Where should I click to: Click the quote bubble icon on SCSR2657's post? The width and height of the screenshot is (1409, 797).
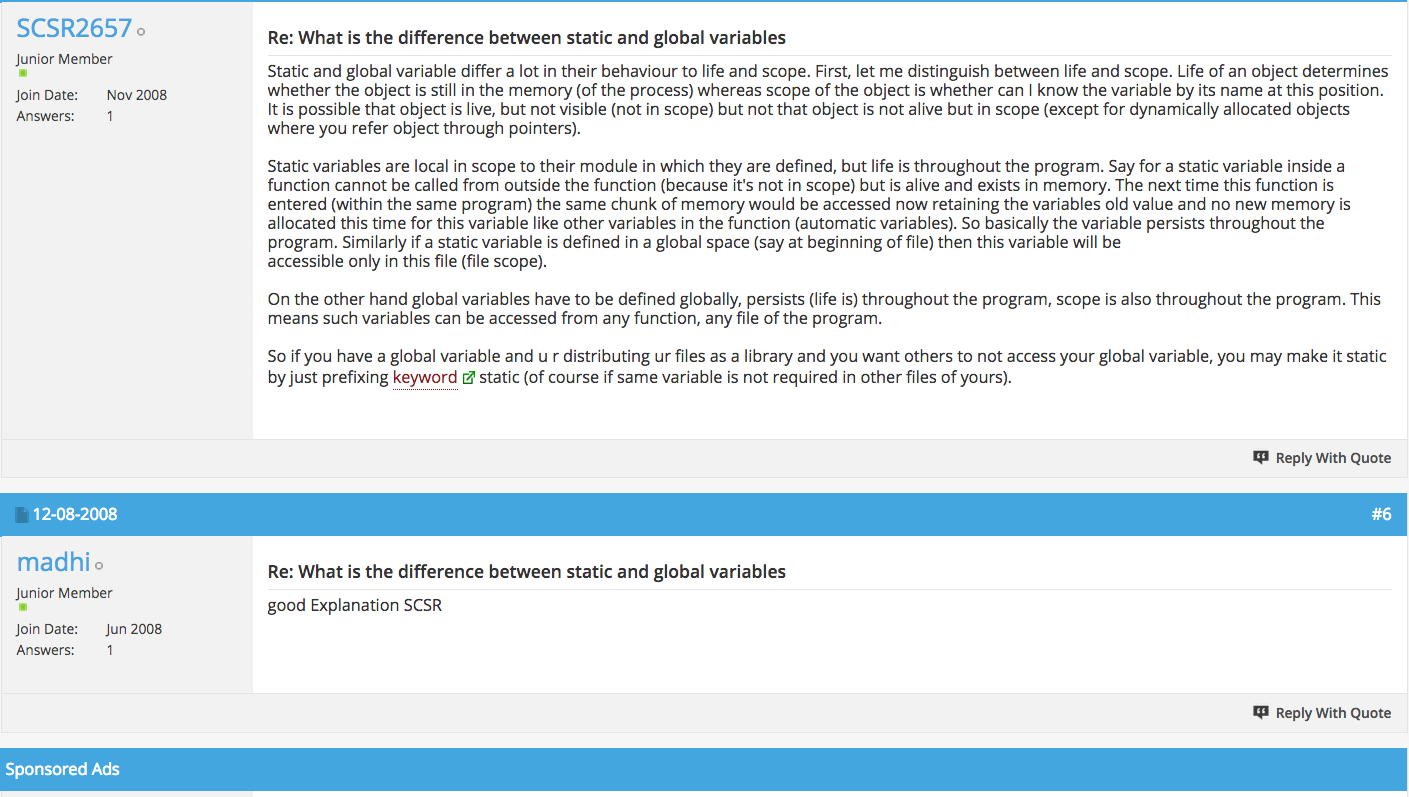pyautogui.click(x=1261, y=457)
